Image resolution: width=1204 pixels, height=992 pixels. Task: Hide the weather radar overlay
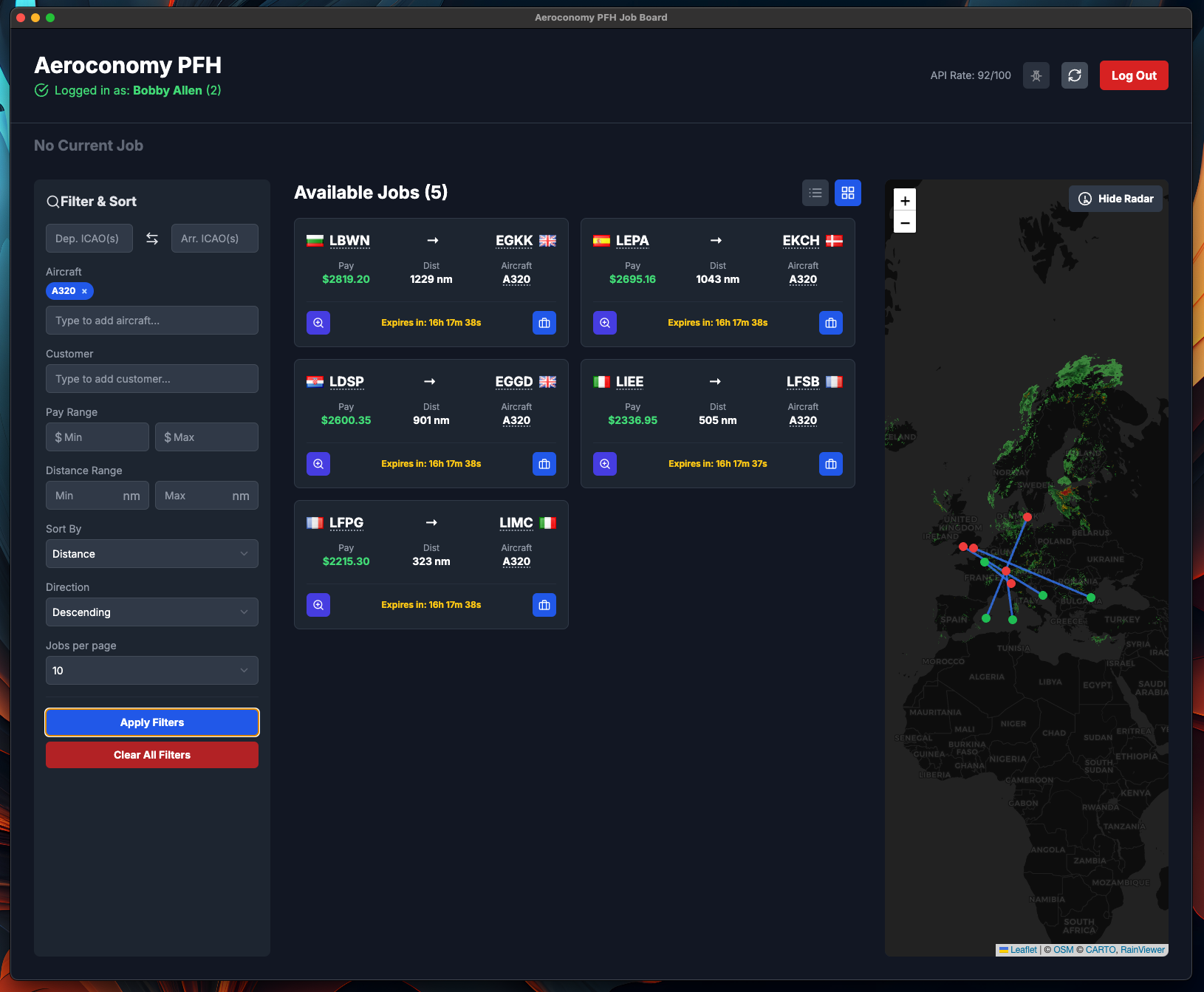1115,199
